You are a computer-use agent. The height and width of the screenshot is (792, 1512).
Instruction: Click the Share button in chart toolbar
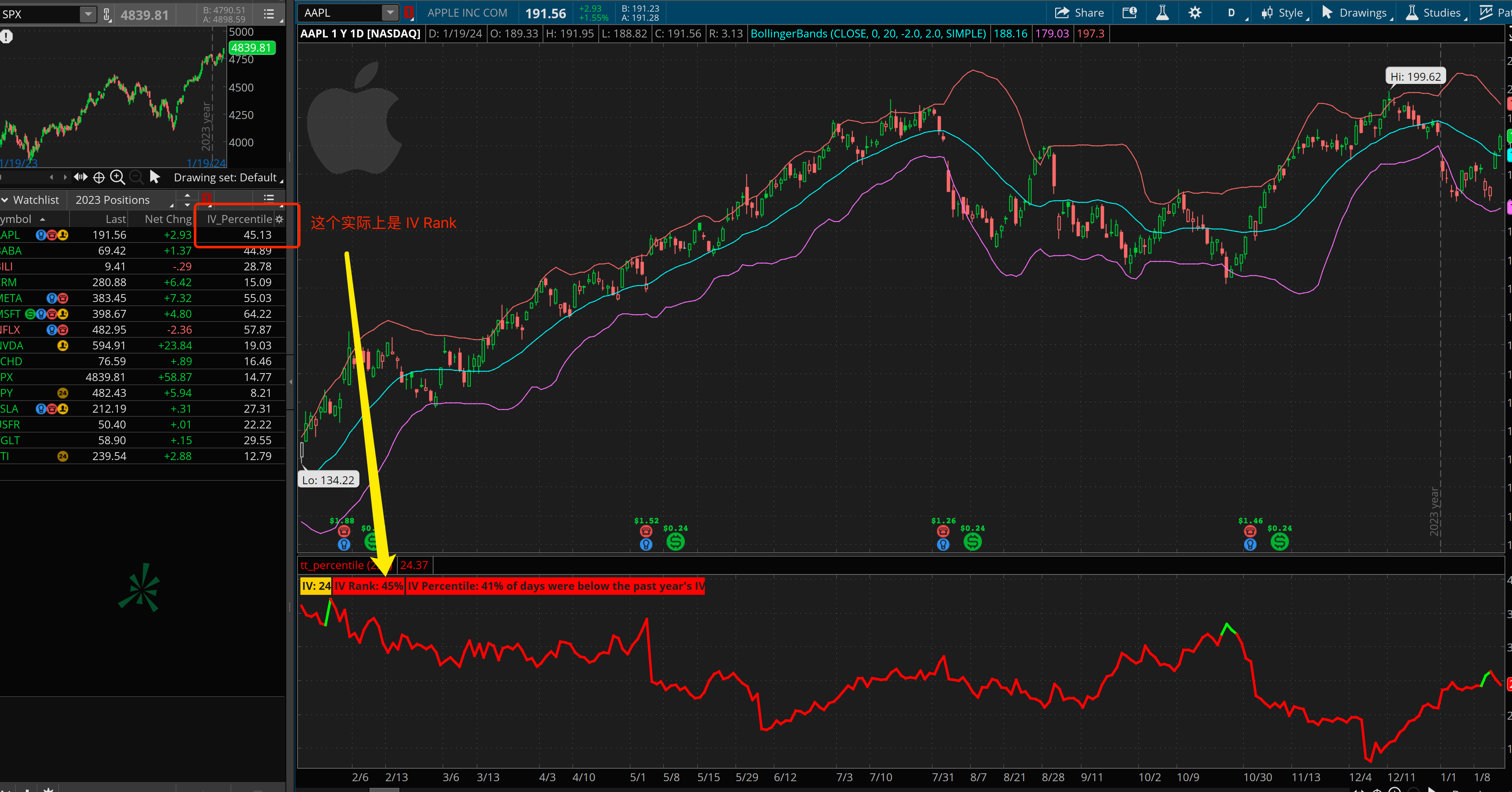[1079, 12]
